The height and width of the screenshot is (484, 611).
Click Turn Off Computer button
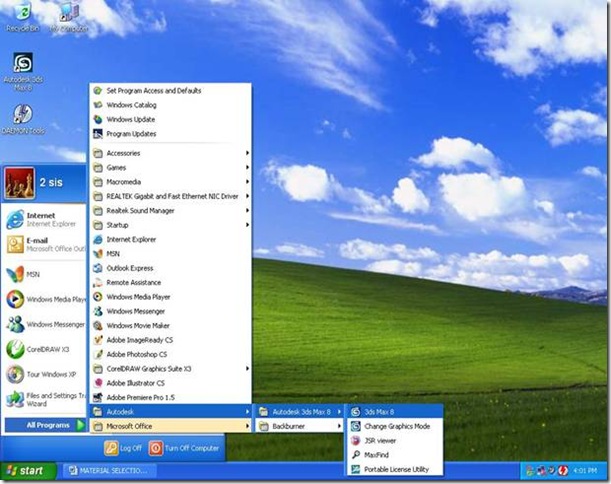(x=184, y=448)
